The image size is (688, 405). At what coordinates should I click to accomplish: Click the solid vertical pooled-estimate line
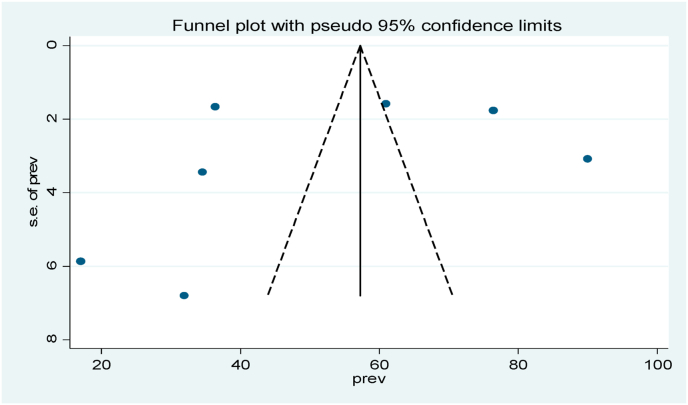[360, 200]
